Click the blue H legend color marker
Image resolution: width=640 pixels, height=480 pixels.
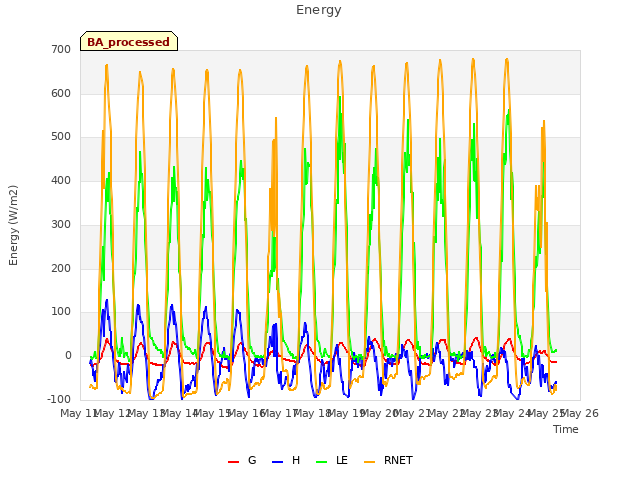[x=277, y=462]
